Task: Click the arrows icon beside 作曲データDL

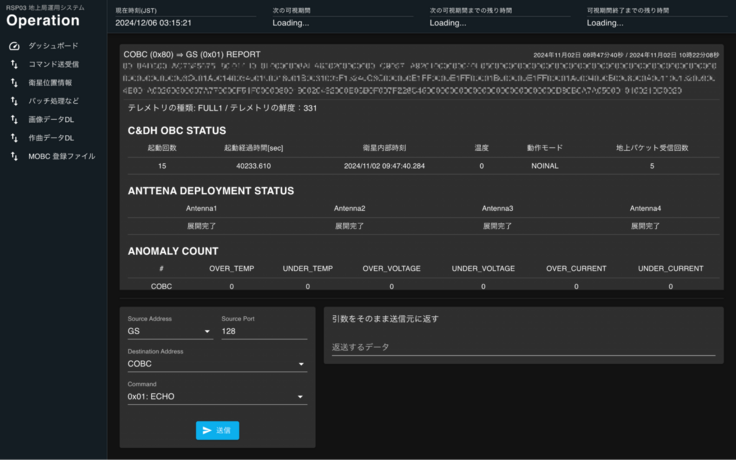Action: [x=14, y=138]
